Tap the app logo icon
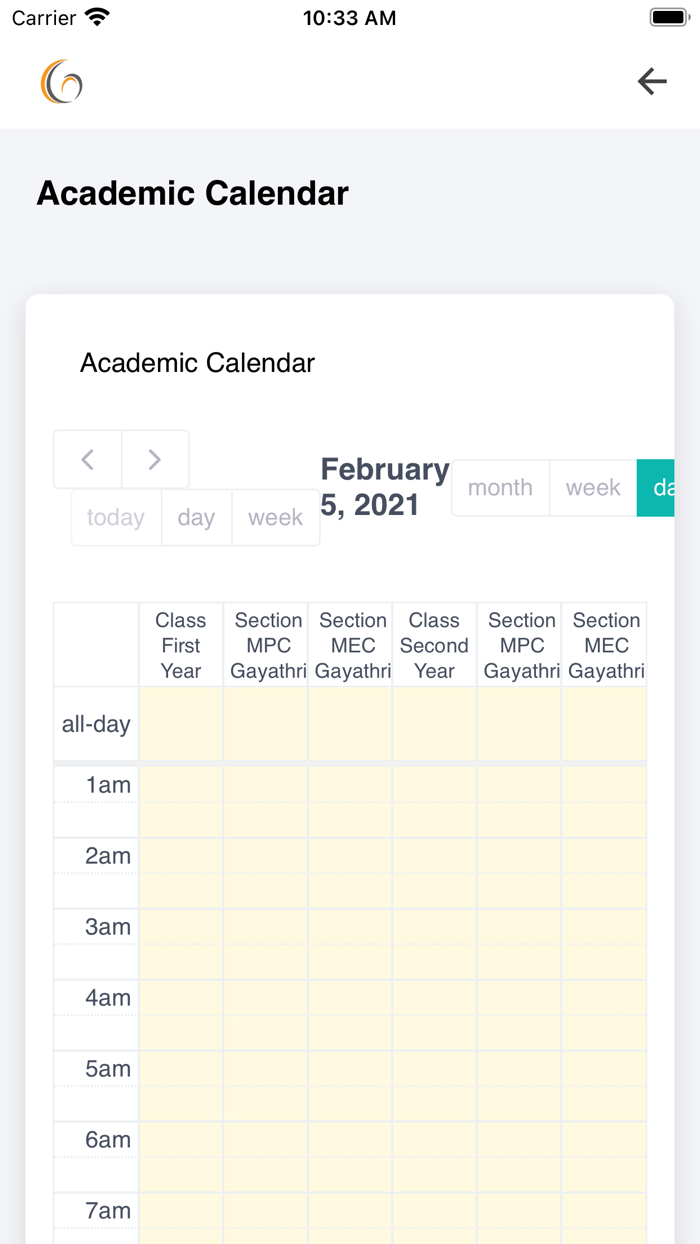 tap(61, 82)
